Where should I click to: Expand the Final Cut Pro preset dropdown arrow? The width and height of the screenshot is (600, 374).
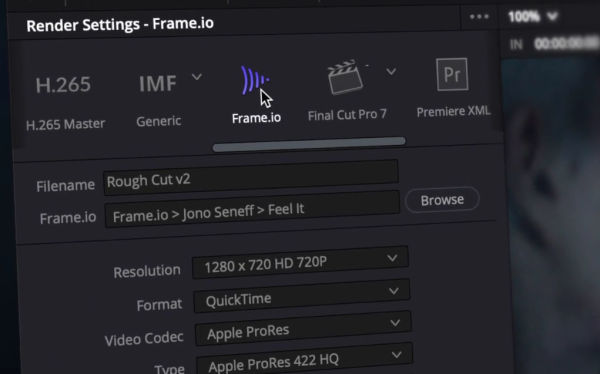(391, 71)
